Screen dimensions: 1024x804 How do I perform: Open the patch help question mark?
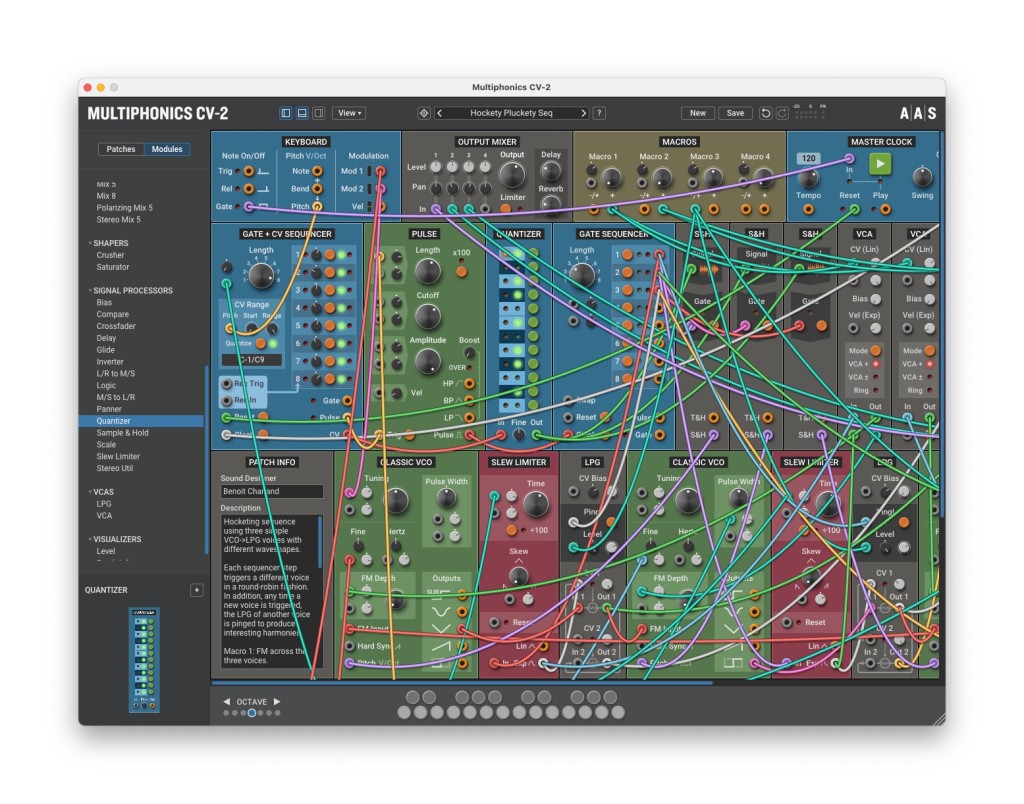[x=599, y=113]
